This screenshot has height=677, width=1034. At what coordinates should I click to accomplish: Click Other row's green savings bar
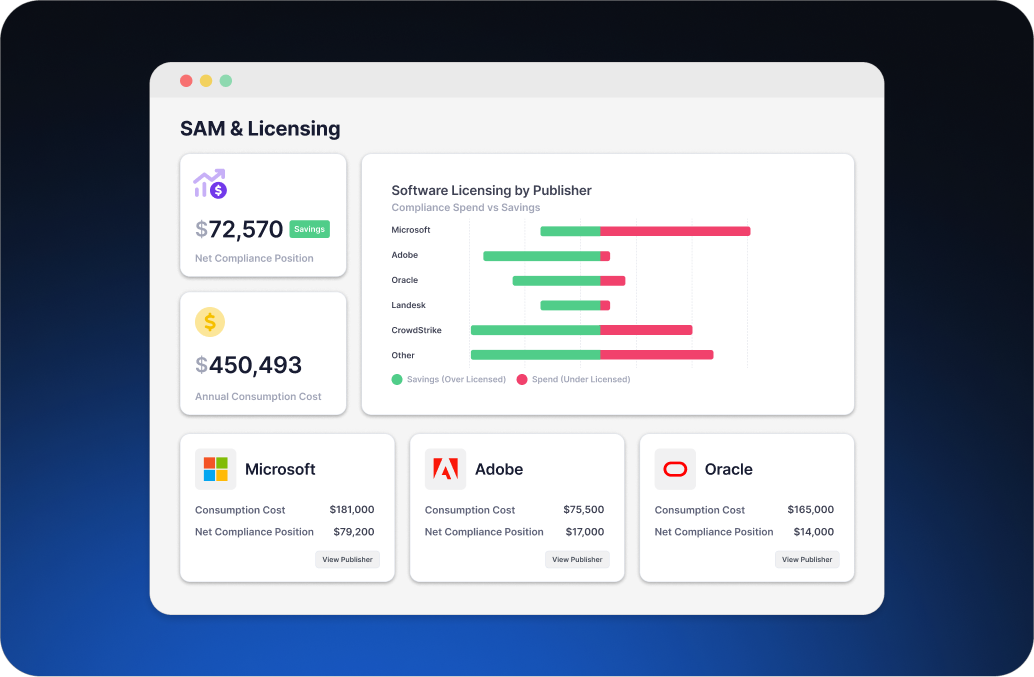535,355
